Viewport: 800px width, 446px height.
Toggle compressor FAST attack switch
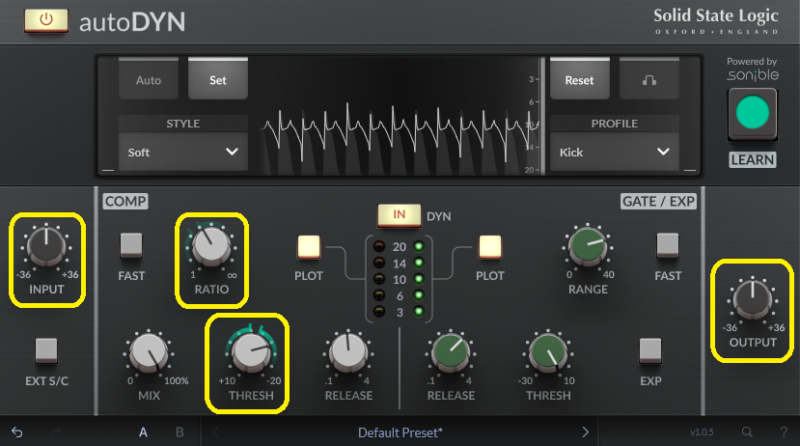coord(131,245)
